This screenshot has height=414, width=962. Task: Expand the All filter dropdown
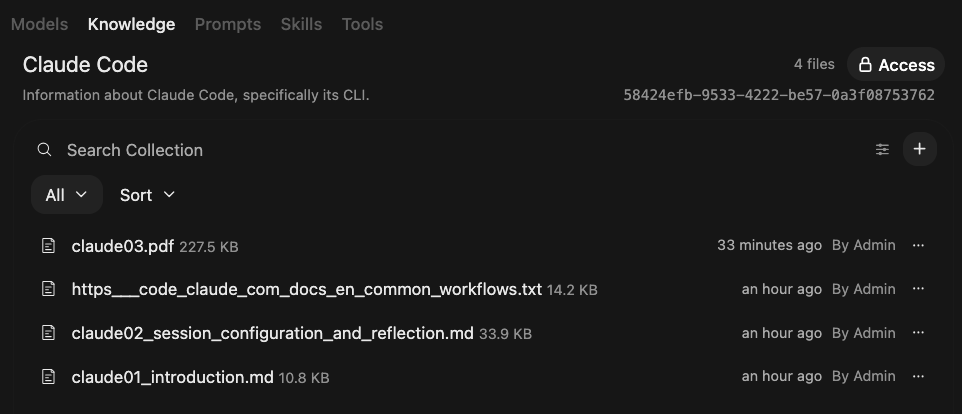tap(66, 195)
